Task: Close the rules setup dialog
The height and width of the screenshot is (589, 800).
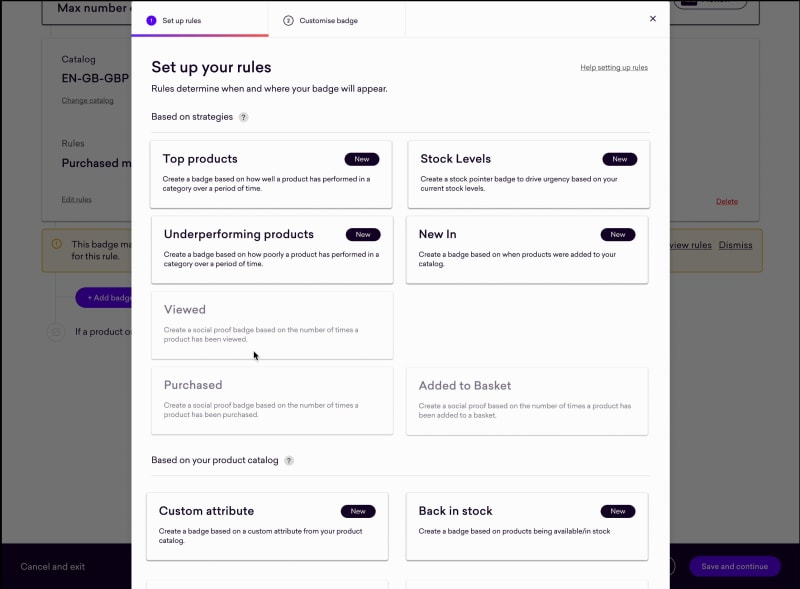Action: click(x=653, y=19)
